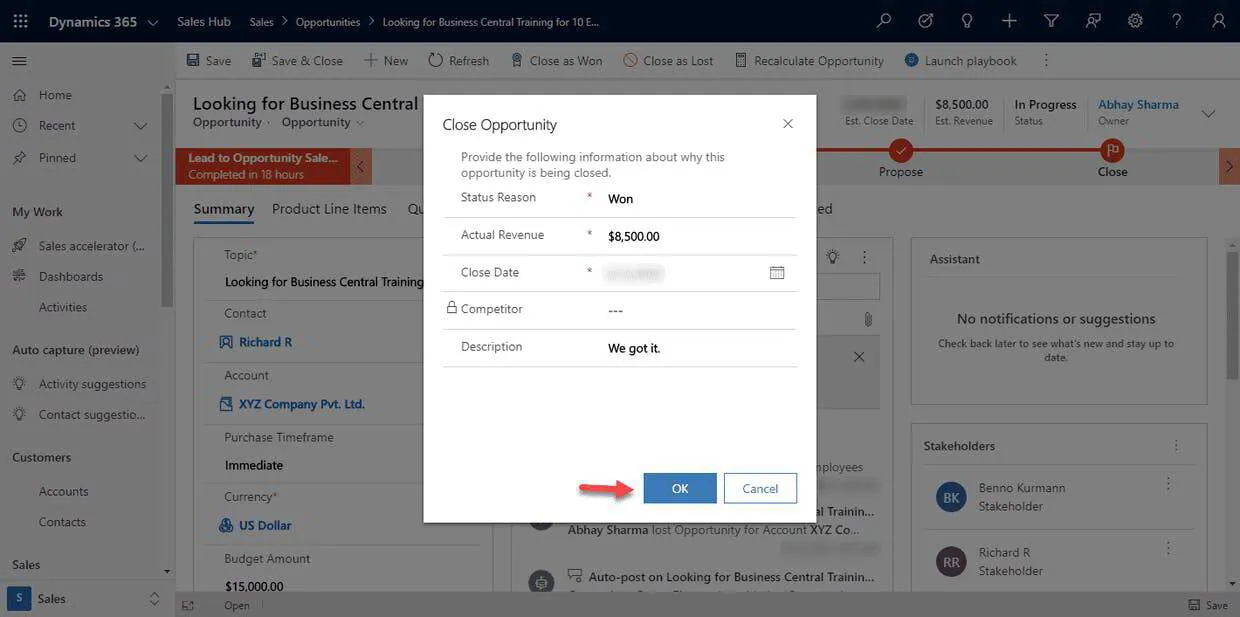Open the command bar overflow menu
This screenshot has height=617, width=1240.
click(1046, 61)
